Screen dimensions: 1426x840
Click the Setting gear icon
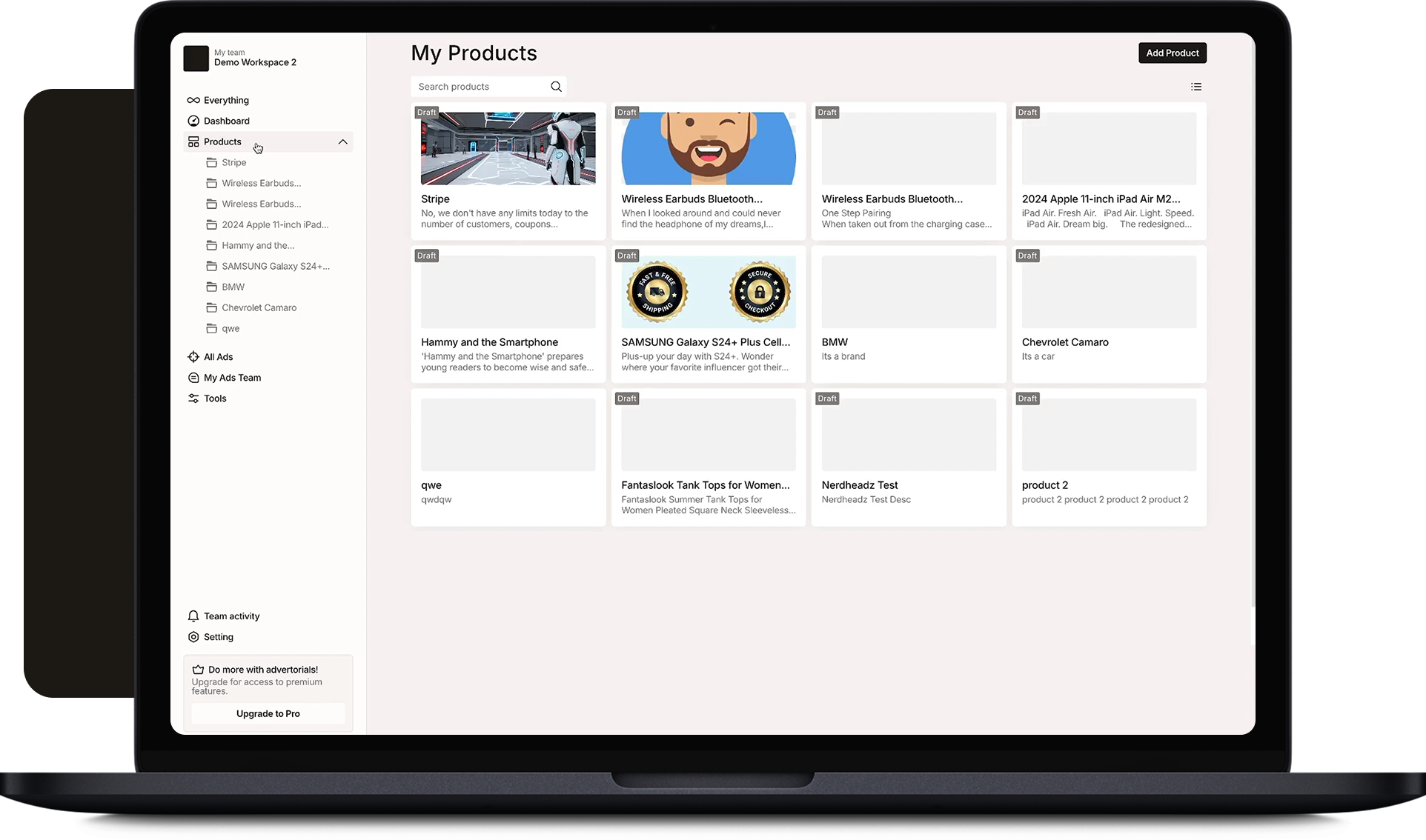click(193, 637)
